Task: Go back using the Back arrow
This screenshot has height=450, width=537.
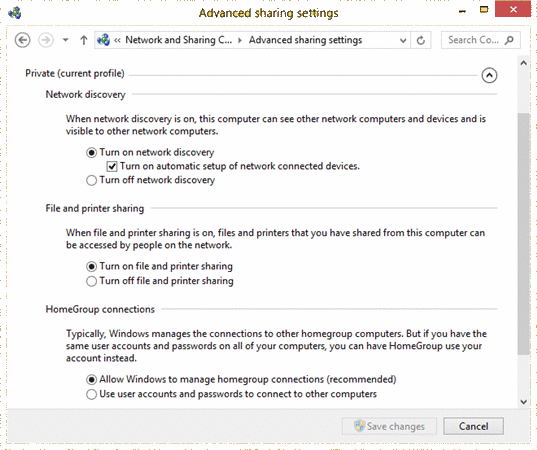Action: point(23,40)
